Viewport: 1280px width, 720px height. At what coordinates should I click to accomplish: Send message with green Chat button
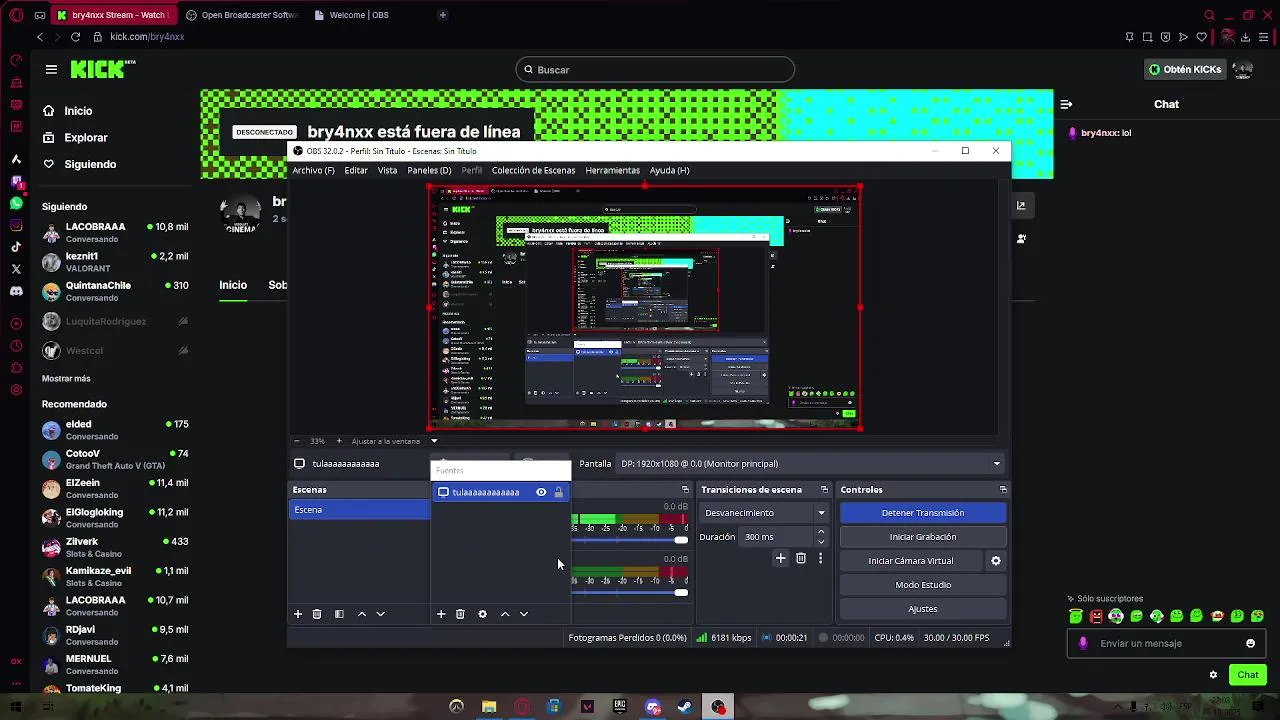pos(1247,675)
